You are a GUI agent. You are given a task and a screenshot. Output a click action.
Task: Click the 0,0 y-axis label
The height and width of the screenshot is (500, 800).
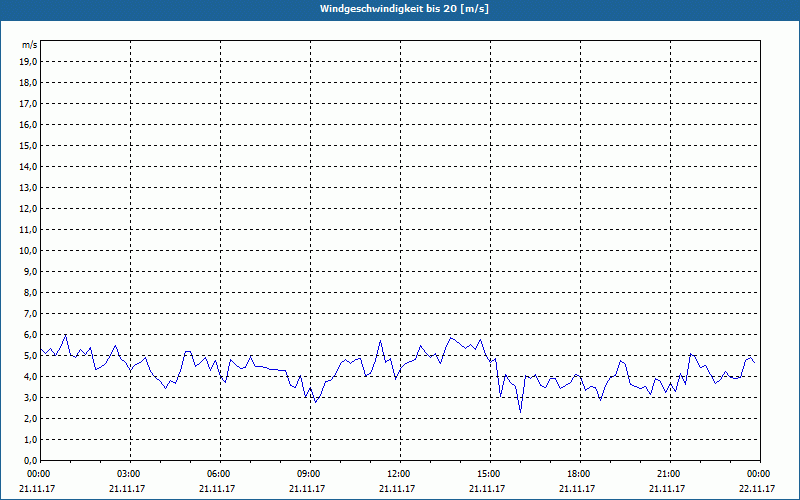pyautogui.click(x=30, y=460)
